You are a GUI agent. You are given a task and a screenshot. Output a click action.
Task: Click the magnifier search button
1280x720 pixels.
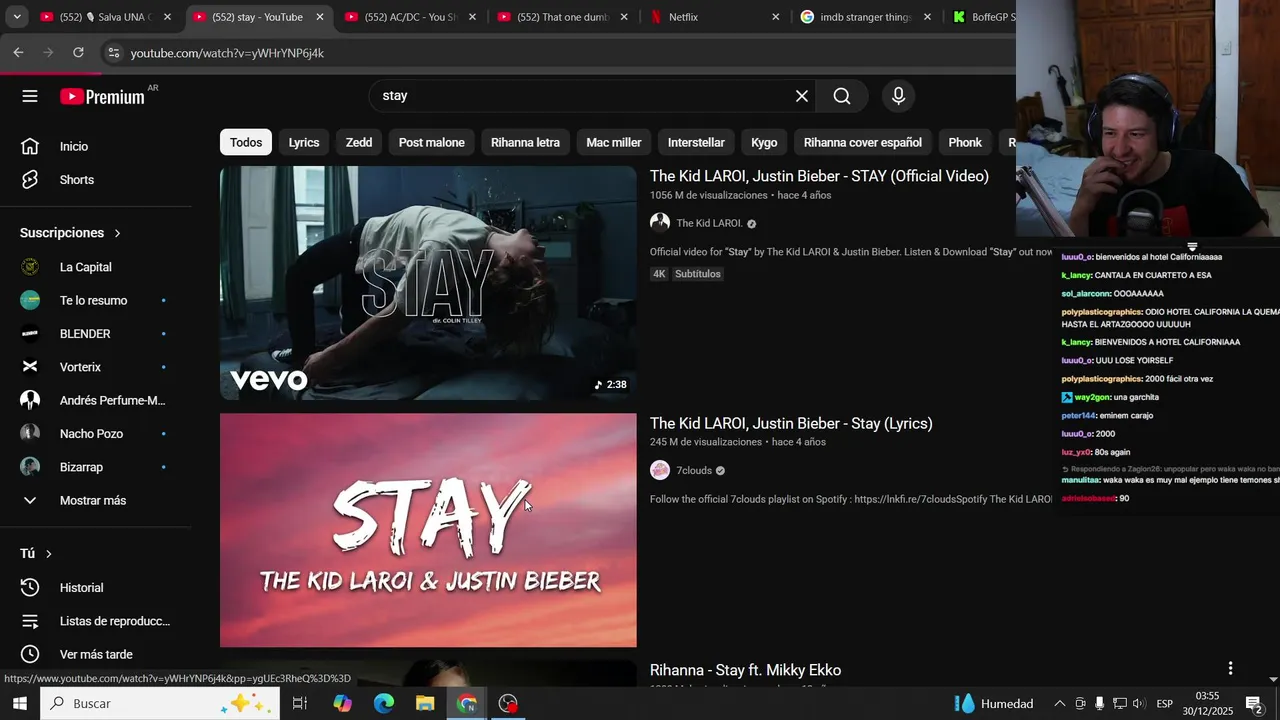click(842, 96)
